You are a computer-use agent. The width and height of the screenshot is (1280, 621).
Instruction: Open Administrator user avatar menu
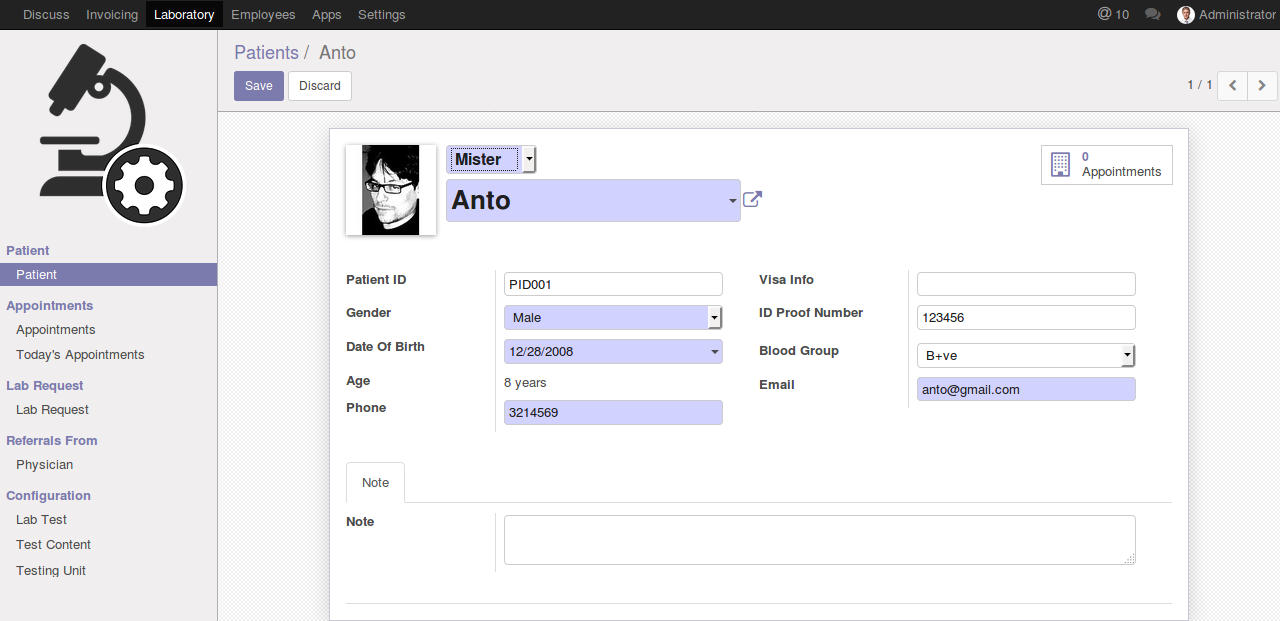pos(1186,14)
